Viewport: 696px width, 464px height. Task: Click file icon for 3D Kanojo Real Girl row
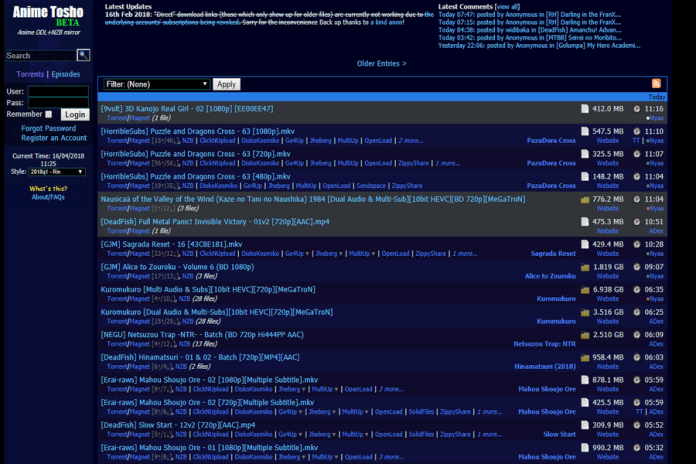coord(585,109)
